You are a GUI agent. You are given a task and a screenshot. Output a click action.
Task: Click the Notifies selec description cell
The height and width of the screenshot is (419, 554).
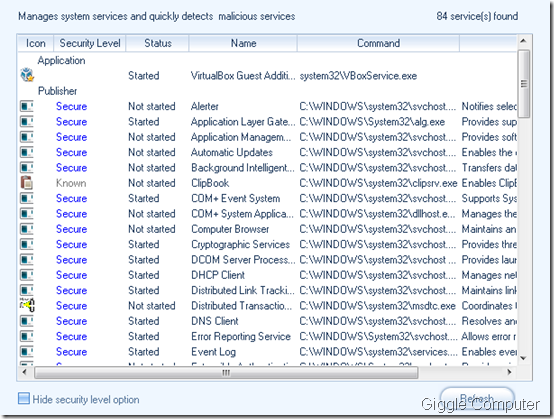[489, 106]
